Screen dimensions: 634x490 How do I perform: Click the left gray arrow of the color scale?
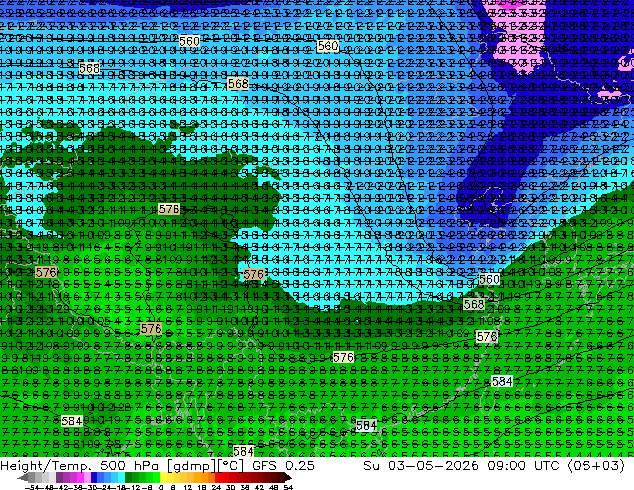pyautogui.click(x=22, y=478)
